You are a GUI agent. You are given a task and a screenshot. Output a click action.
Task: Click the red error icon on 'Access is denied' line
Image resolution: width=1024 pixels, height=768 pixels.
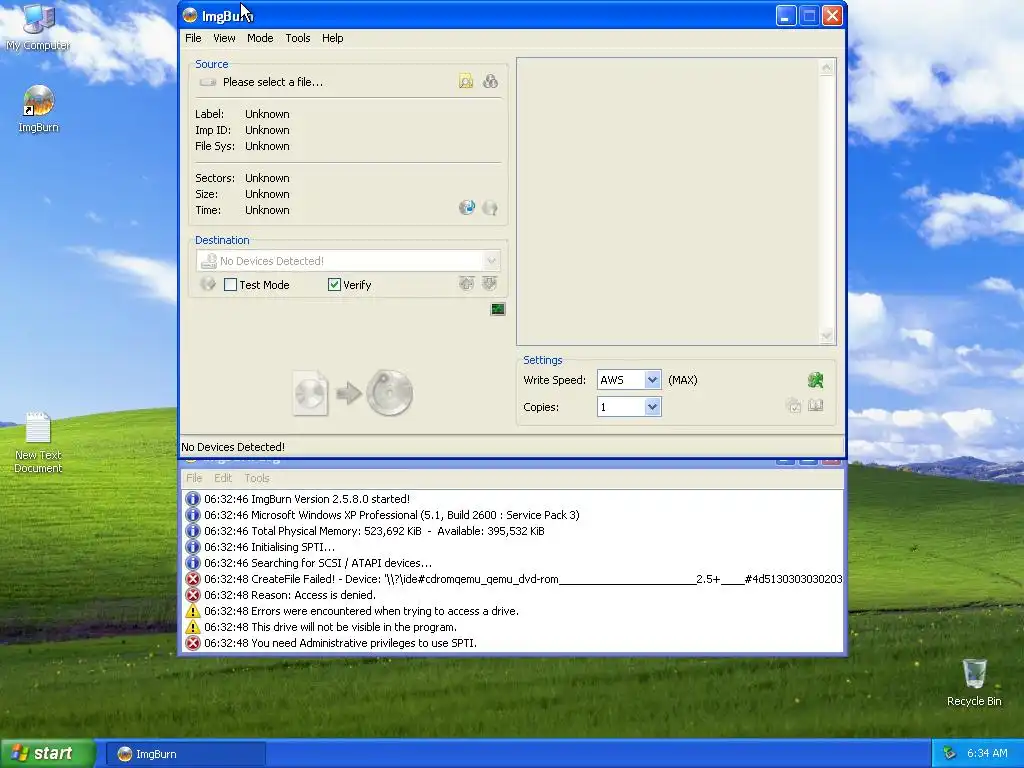point(193,595)
